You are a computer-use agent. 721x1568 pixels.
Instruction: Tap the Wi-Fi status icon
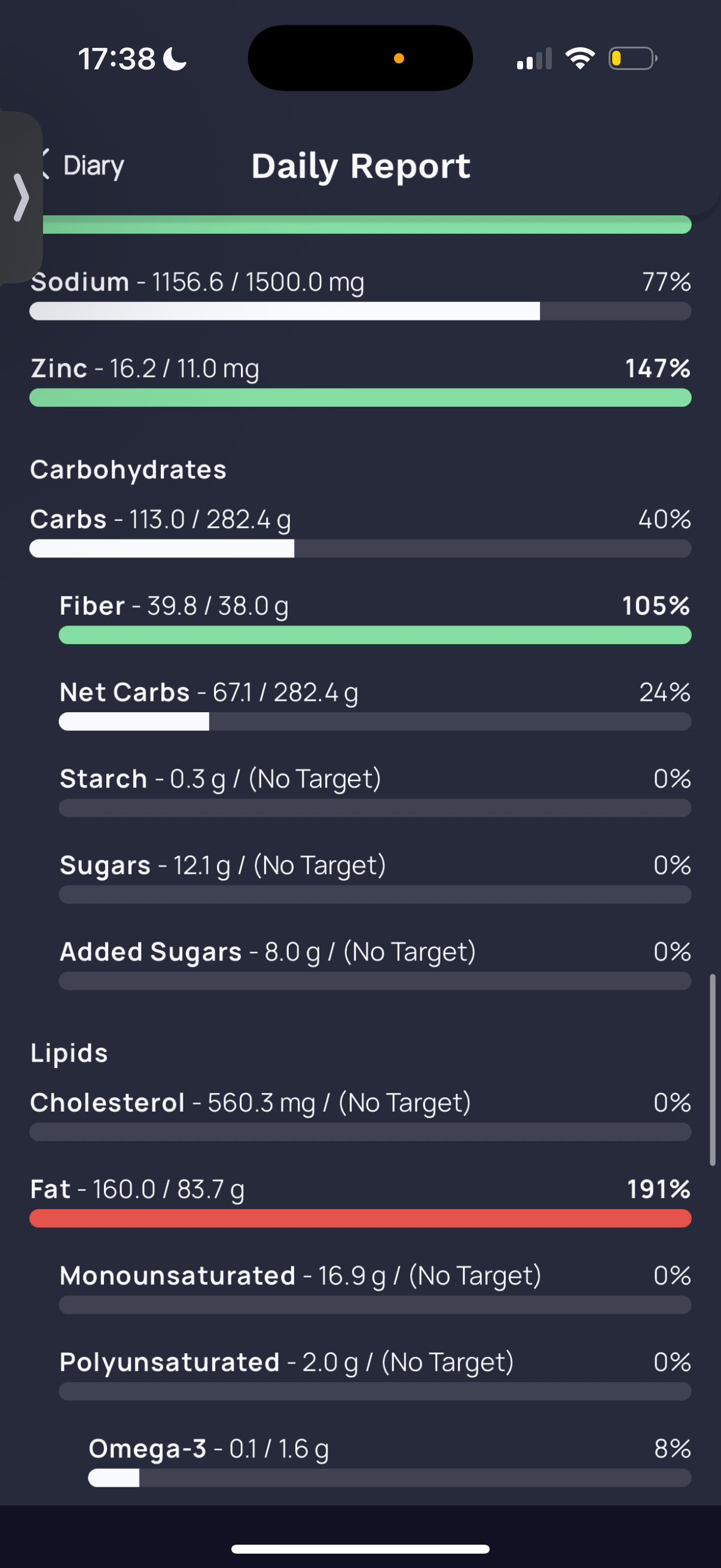coord(580,59)
